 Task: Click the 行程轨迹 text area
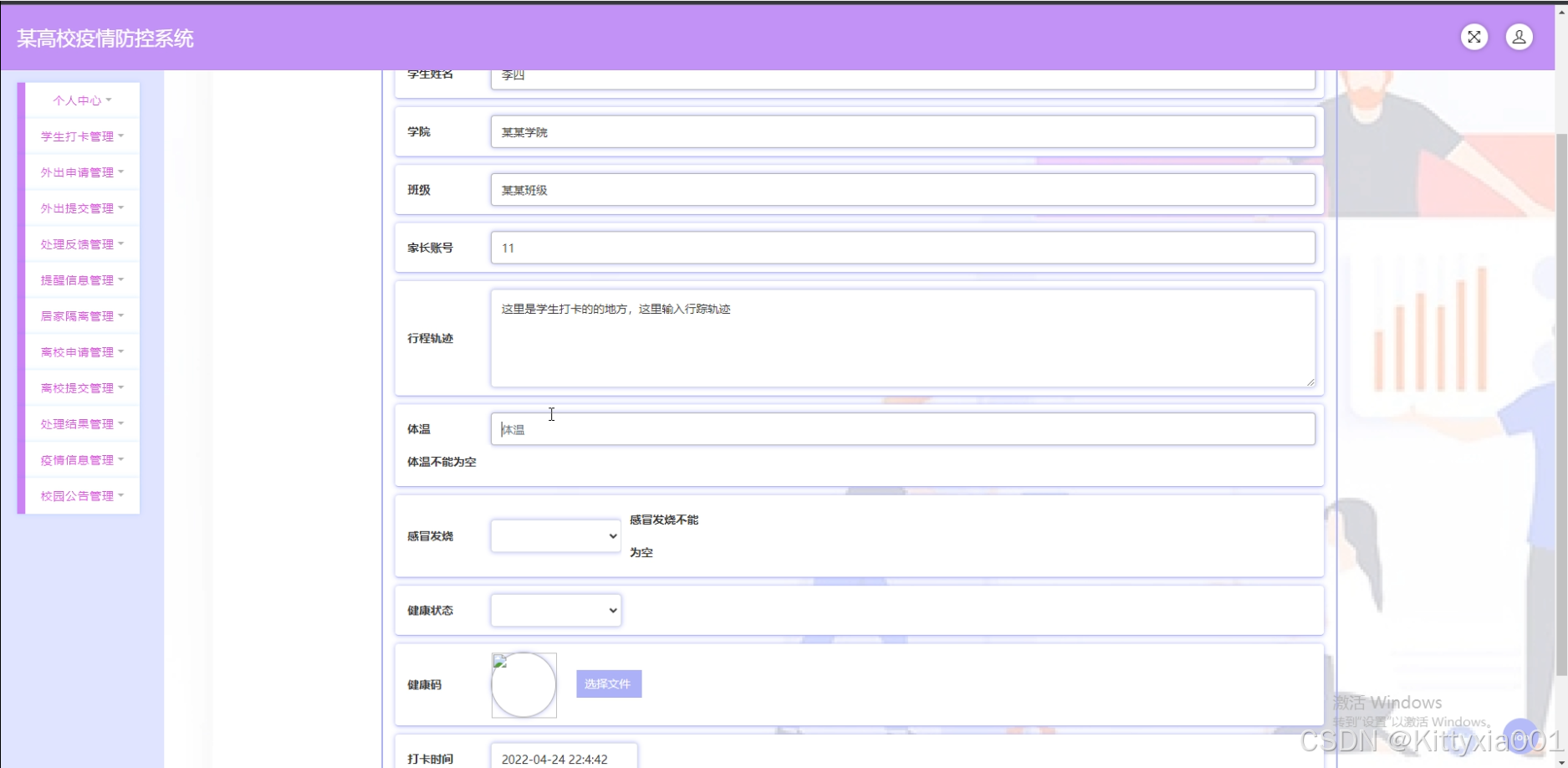pos(901,339)
